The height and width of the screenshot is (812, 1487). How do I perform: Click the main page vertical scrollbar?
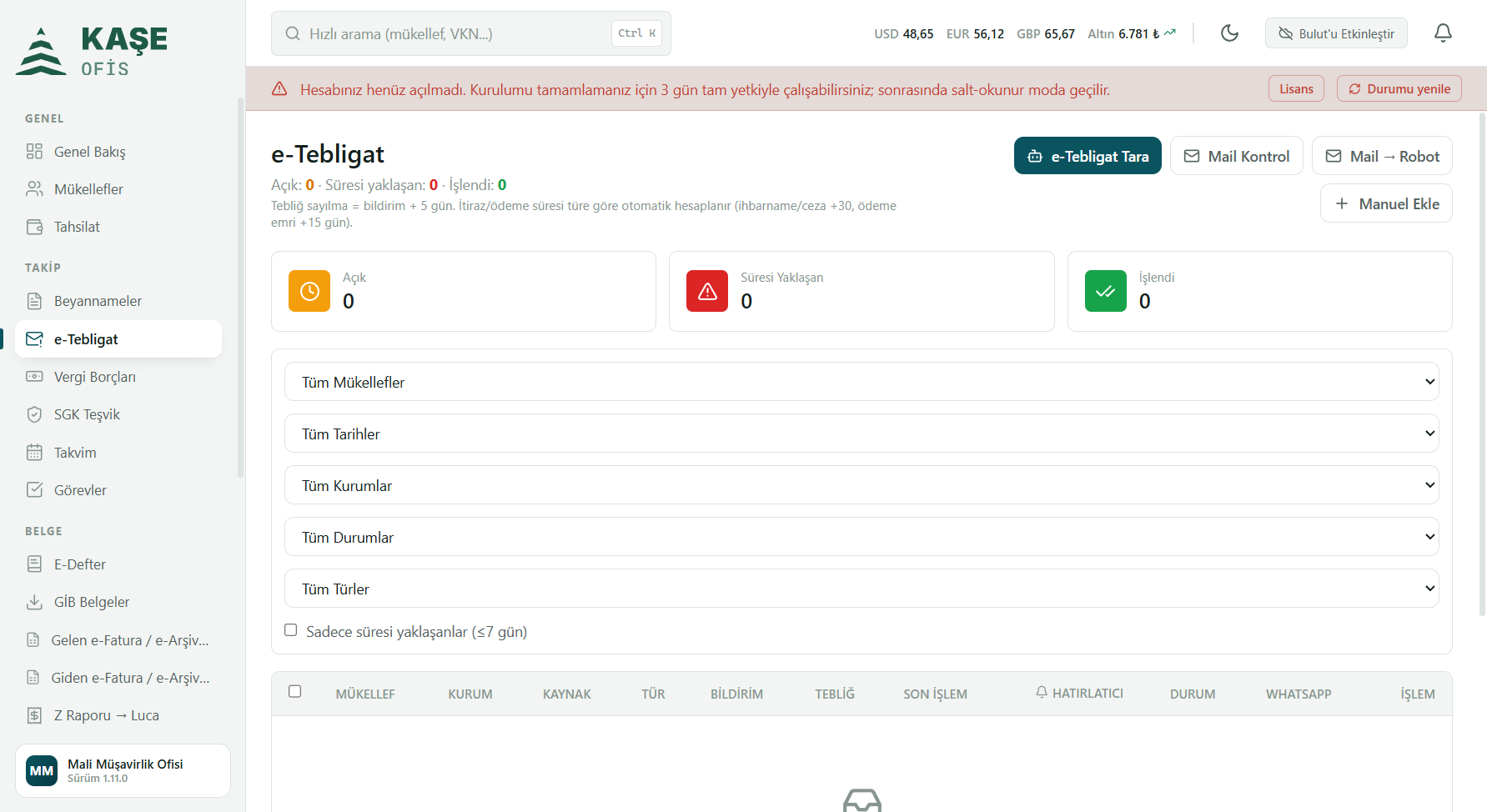(x=1482, y=364)
